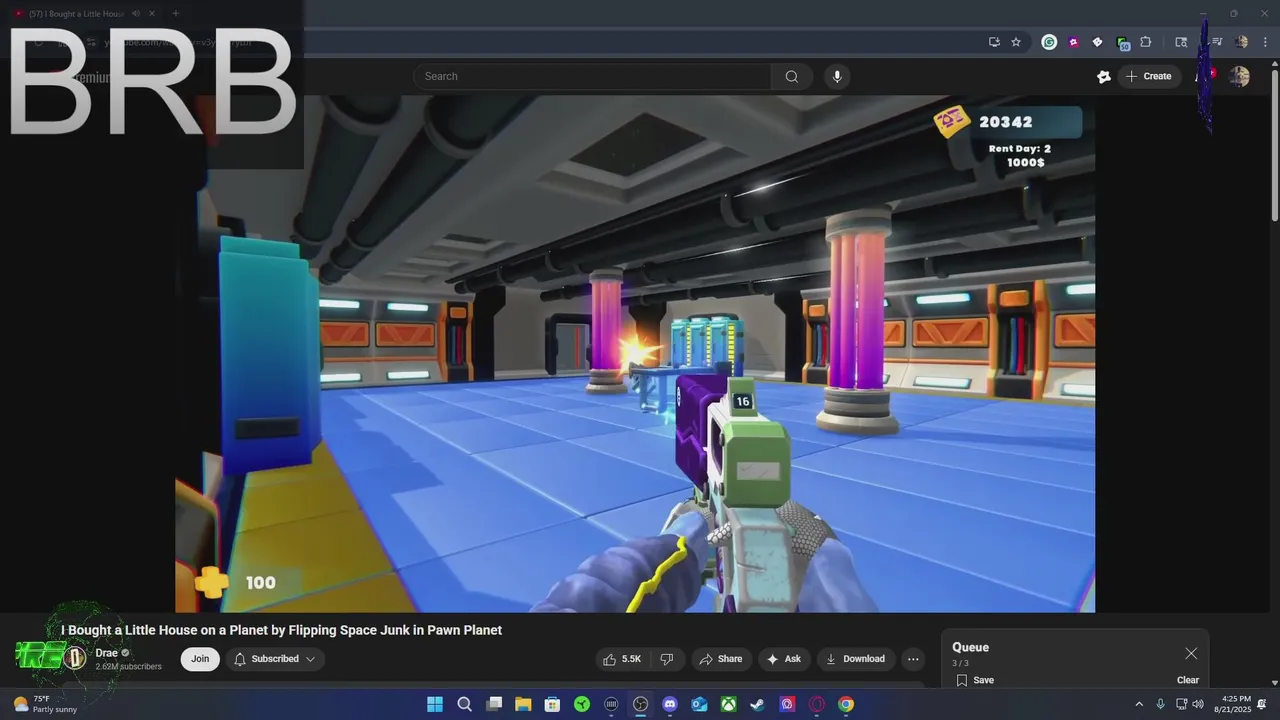Open Grammarly extension icon
Screen dimensions: 1280x720
pyautogui.click(x=1049, y=42)
